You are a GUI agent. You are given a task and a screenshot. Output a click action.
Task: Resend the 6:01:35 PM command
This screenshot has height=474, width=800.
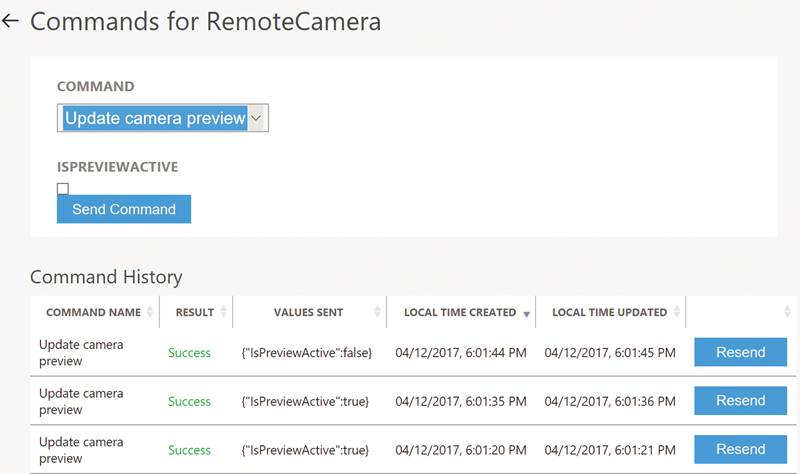pos(740,401)
